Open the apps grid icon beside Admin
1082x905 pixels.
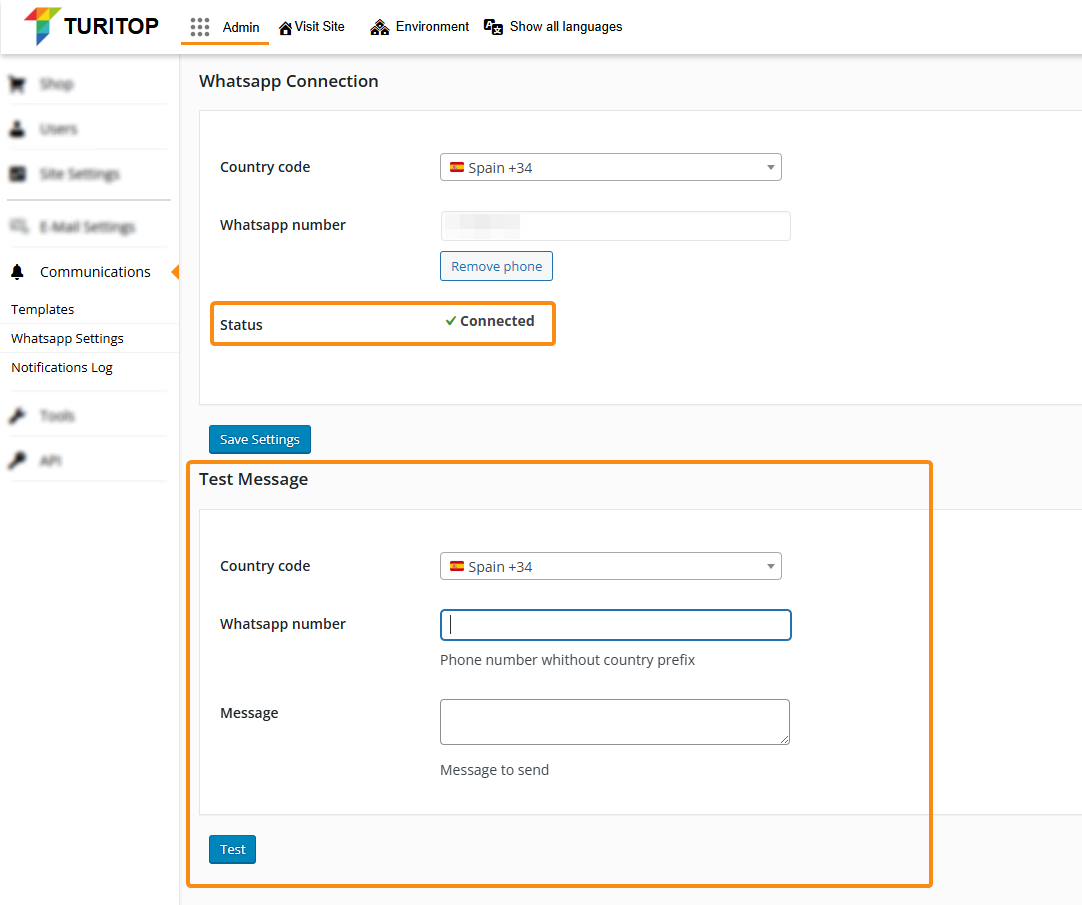tap(200, 27)
